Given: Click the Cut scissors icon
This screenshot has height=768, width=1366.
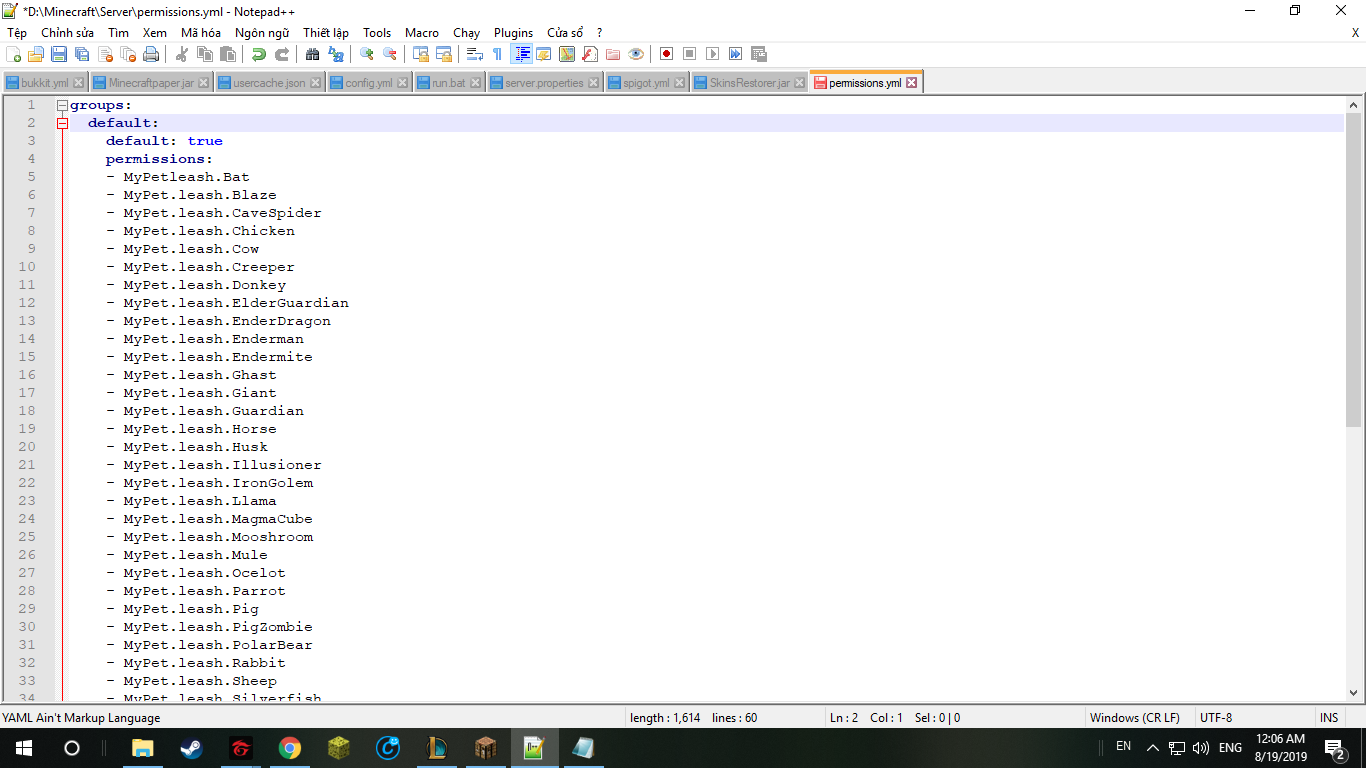Looking at the screenshot, I should pyautogui.click(x=182, y=54).
